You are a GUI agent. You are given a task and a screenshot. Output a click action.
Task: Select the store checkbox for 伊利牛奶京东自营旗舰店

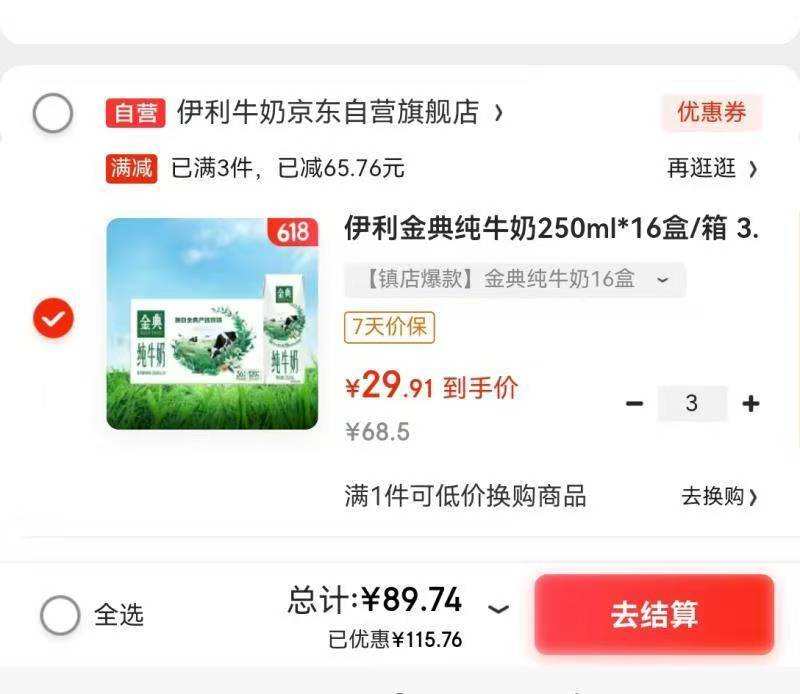click(53, 113)
